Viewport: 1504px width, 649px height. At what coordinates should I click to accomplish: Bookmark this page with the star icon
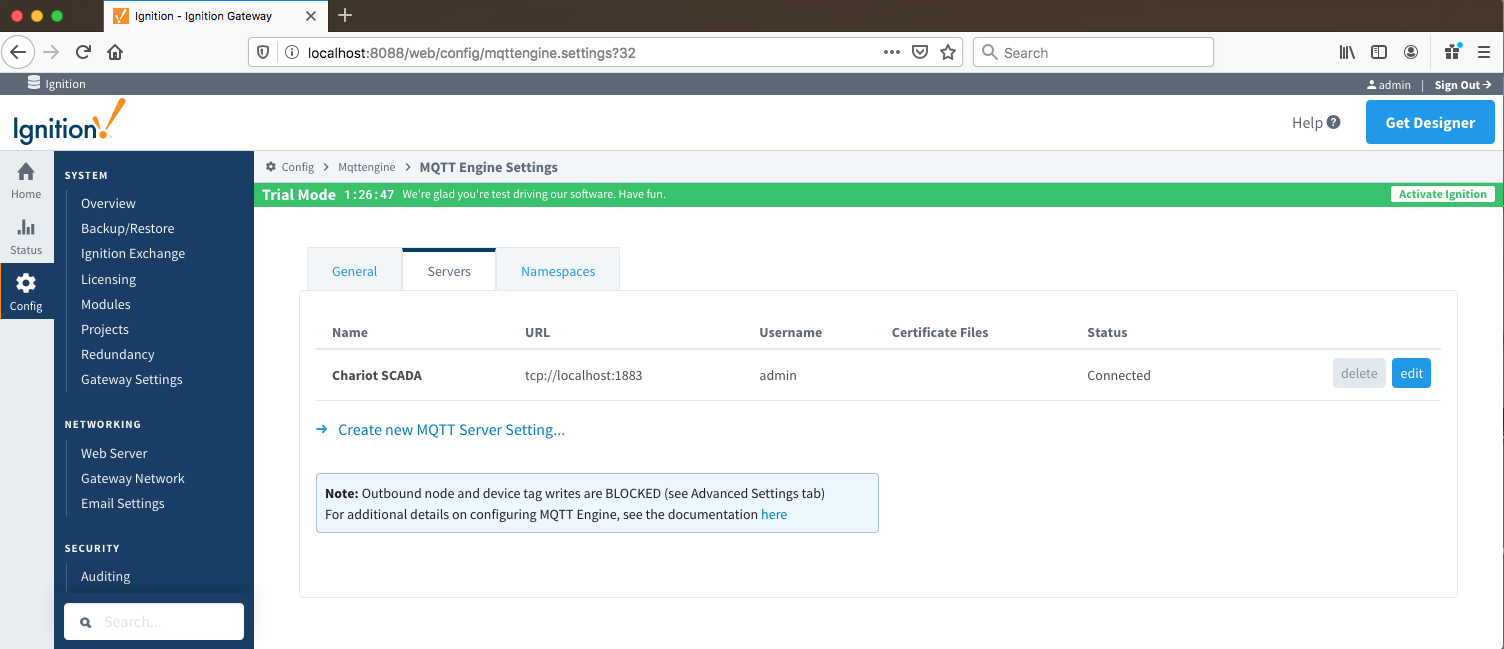[948, 52]
